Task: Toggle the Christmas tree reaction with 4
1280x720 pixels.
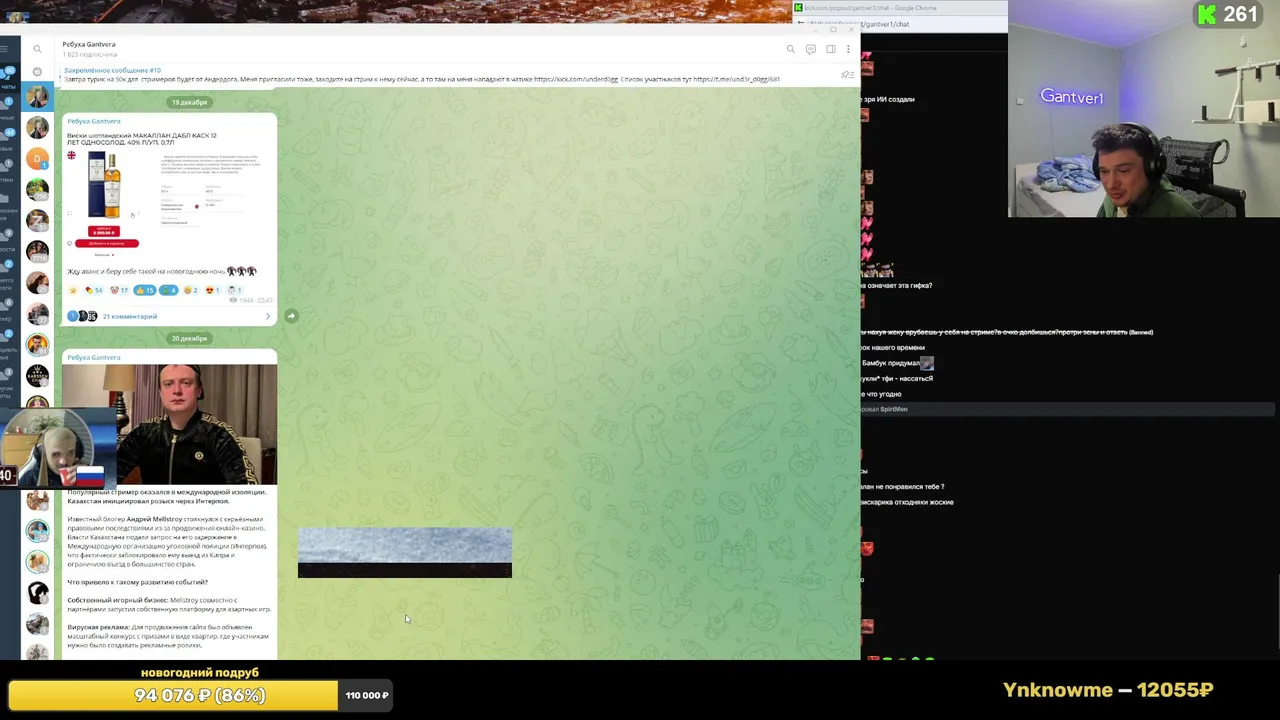Action: (x=168, y=290)
